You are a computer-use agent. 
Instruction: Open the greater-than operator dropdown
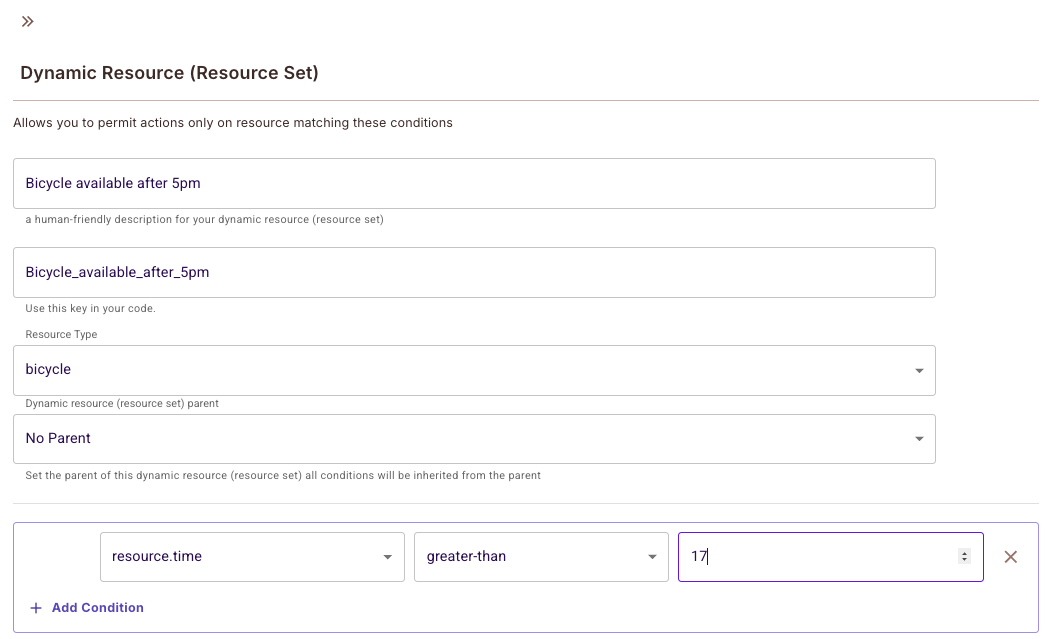[540, 556]
